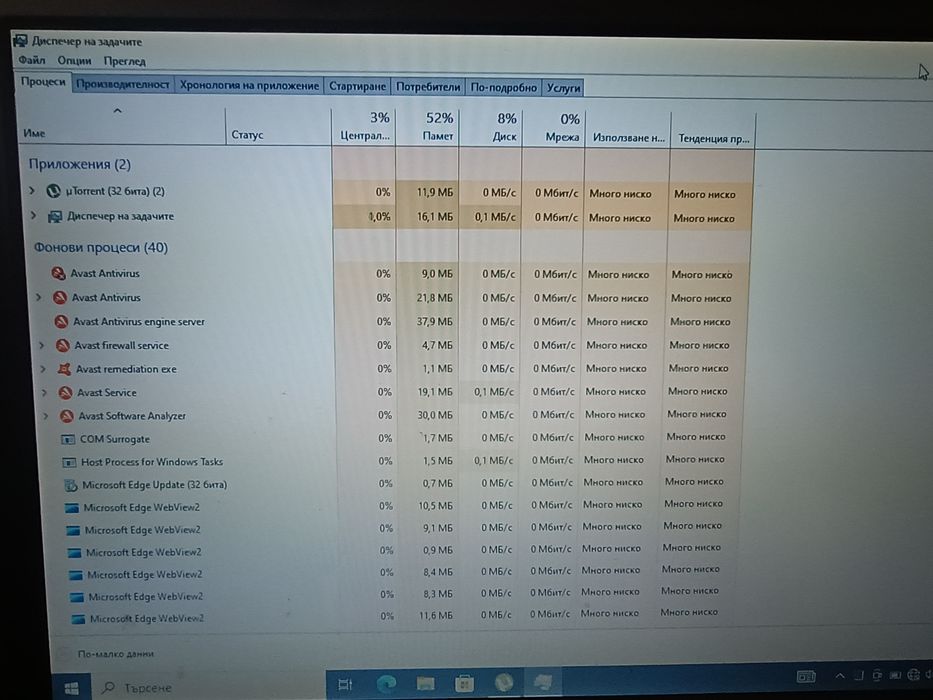Select Microsoft Edge WebView2 8,3 МБ row

(x=395, y=594)
